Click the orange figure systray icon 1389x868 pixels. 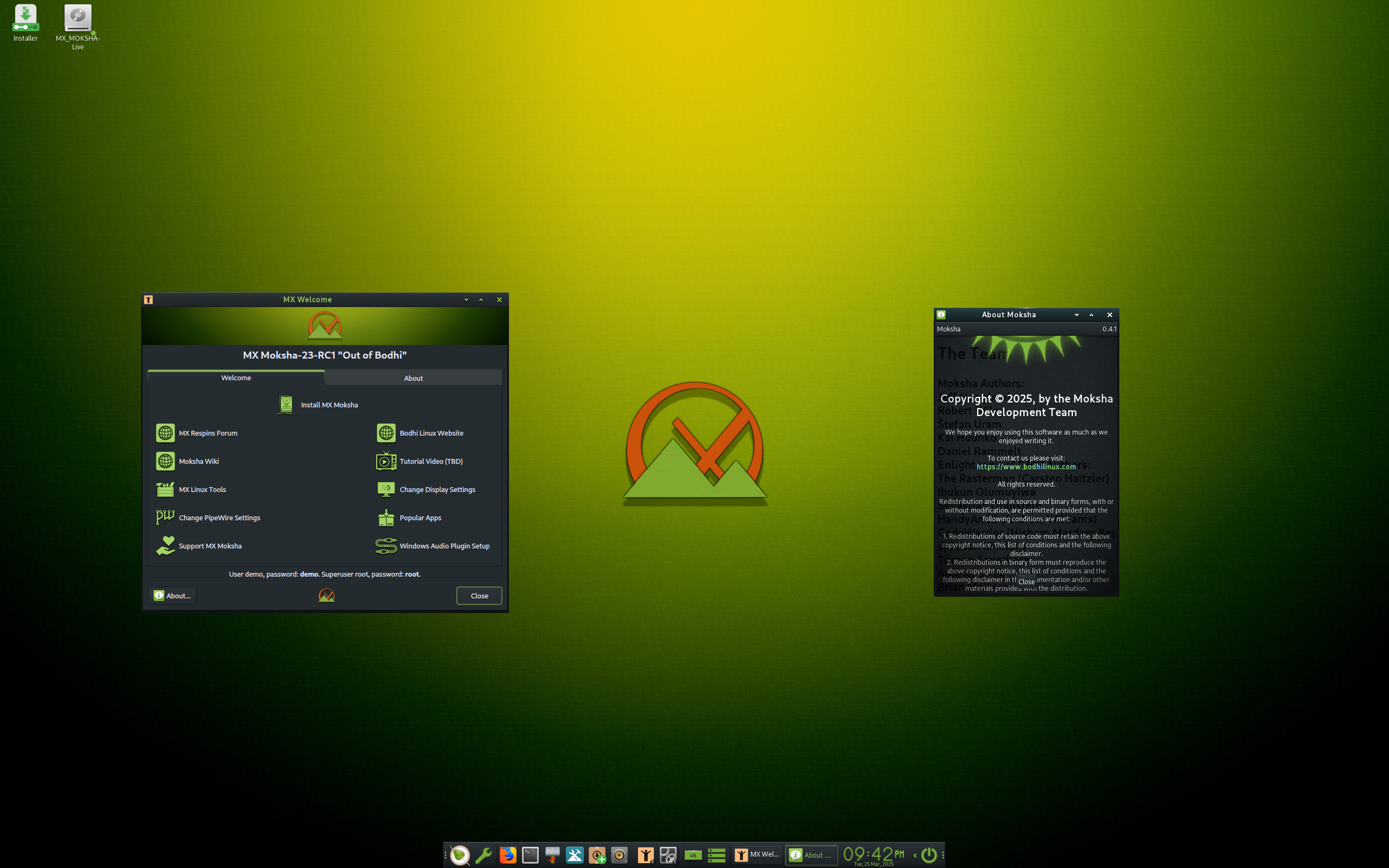click(646, 855)
